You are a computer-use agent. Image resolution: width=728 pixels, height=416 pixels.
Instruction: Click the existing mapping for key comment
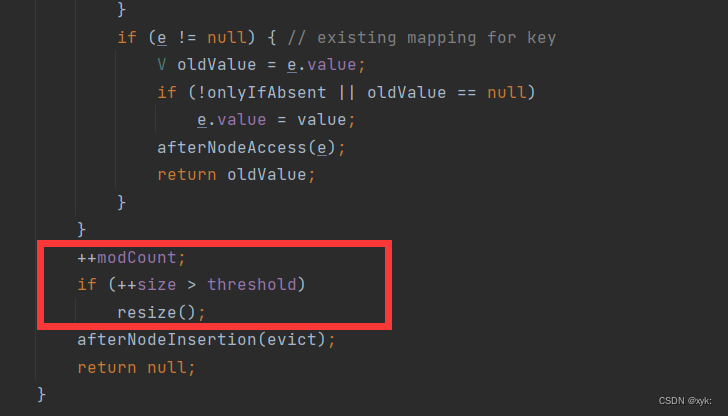pos(422,38)
